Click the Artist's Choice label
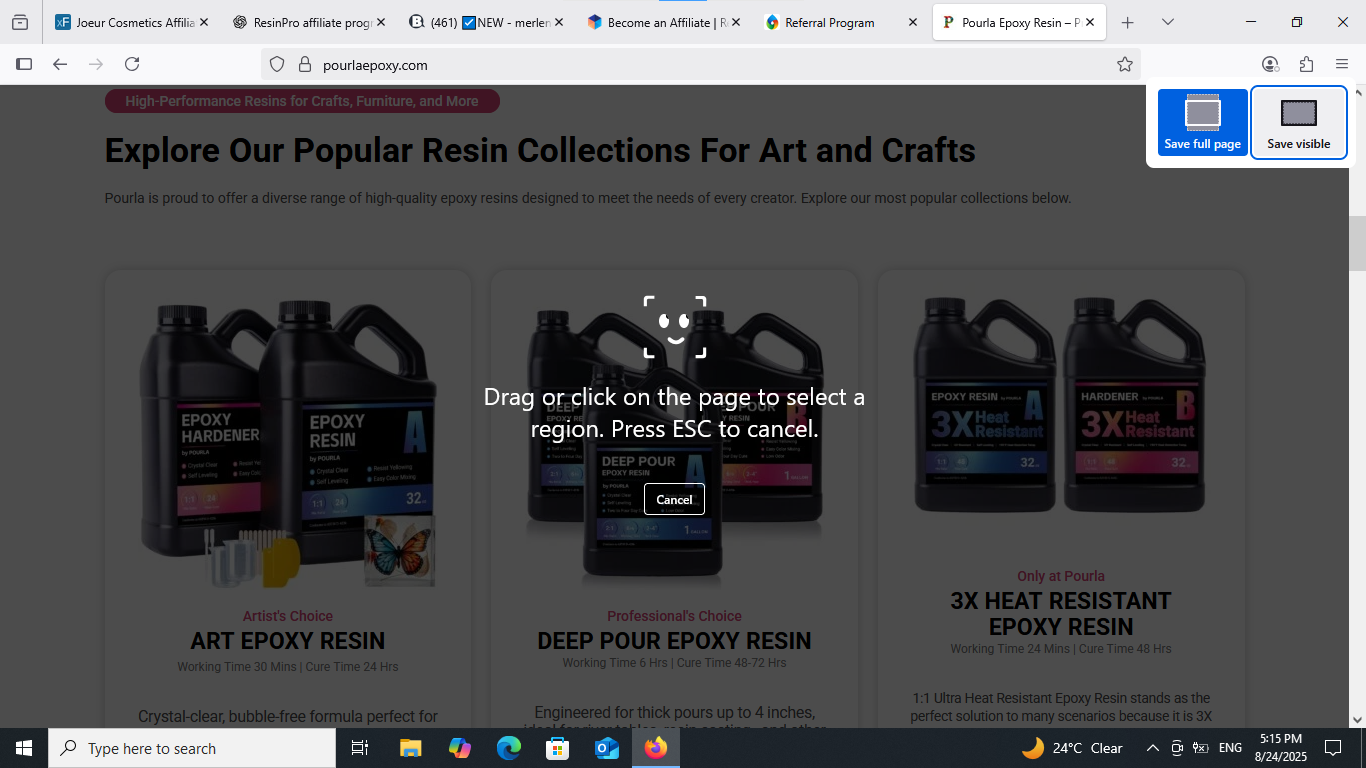The width and height of the screenshot is (1366, 768). pos(288,616)
